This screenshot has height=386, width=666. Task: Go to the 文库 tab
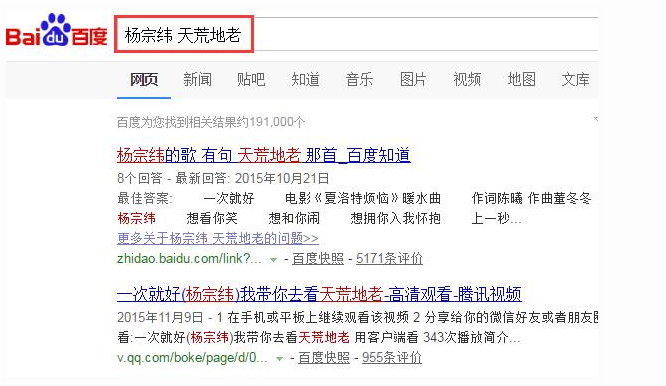pos(576,79)
